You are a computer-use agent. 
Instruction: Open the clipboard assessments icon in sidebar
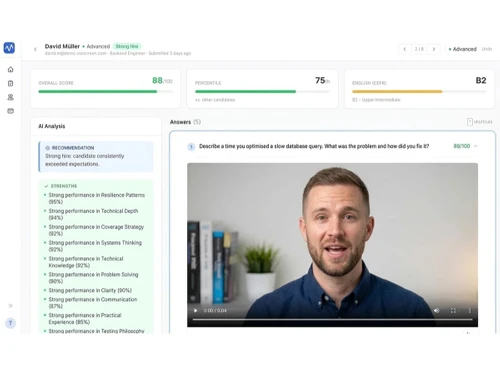pos(11,83)
